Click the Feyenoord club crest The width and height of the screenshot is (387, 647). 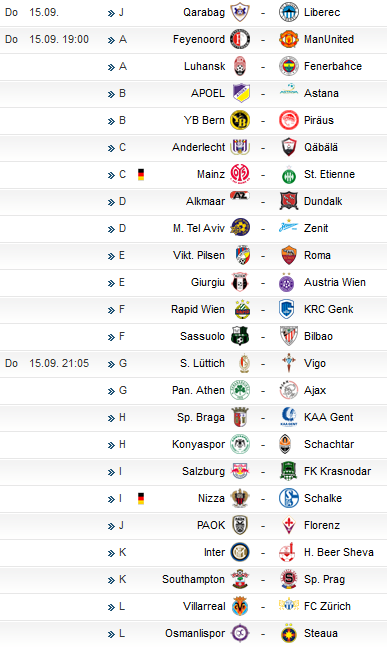click(x=240, y=39)
